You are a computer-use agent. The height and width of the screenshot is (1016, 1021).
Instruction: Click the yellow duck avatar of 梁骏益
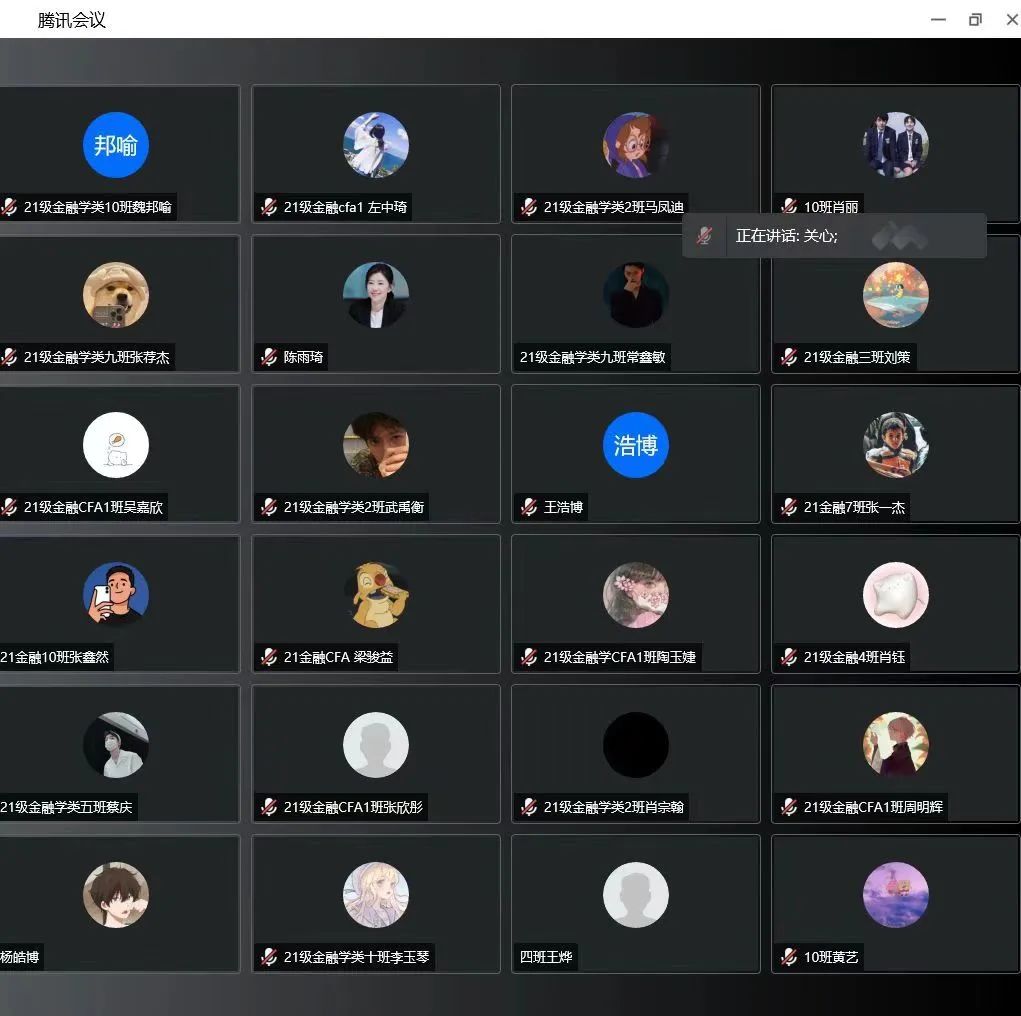pyautogui.click(x=376, y=595)
